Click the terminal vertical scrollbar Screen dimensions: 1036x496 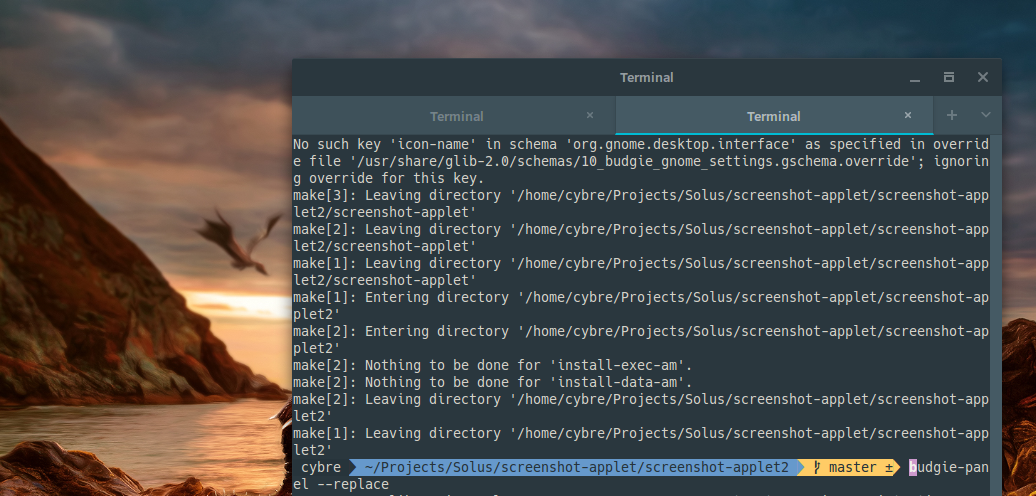[996, 316]
